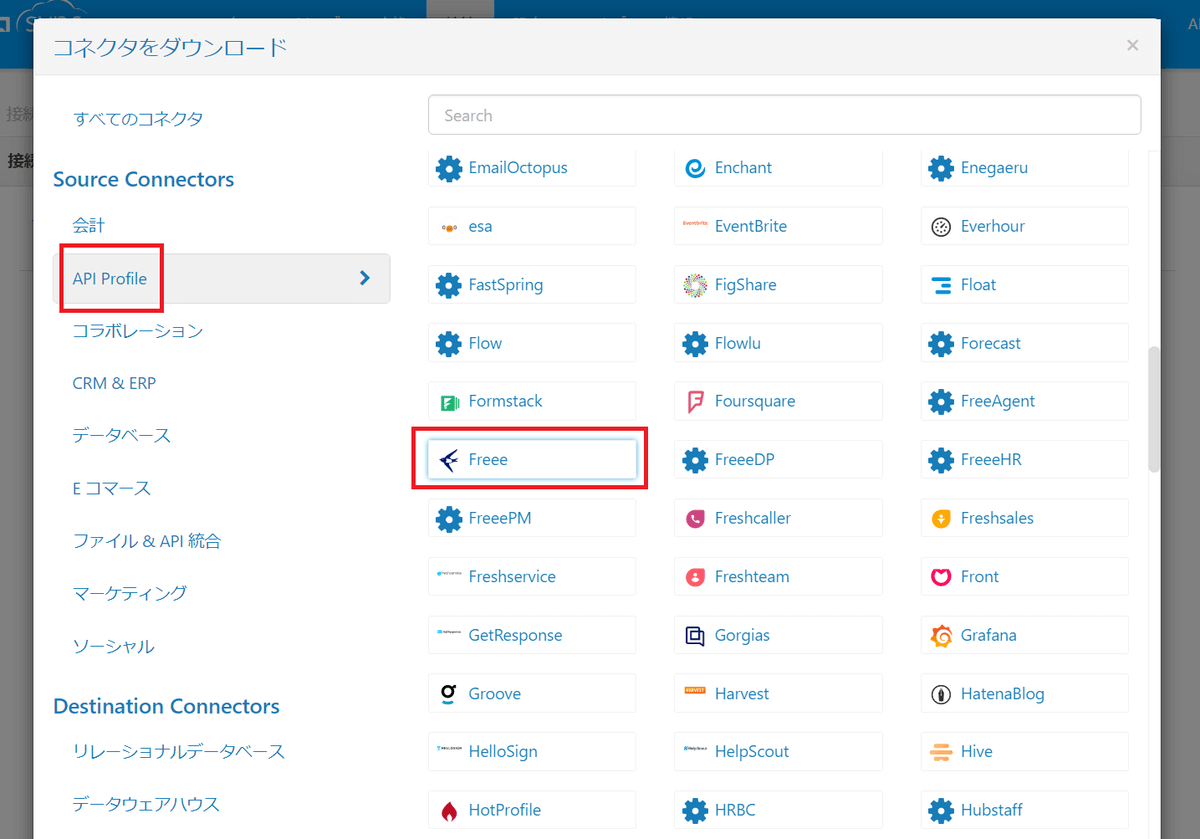Click the Groove logo icon
Viewport: 1200px width, 839px height.
449,693
